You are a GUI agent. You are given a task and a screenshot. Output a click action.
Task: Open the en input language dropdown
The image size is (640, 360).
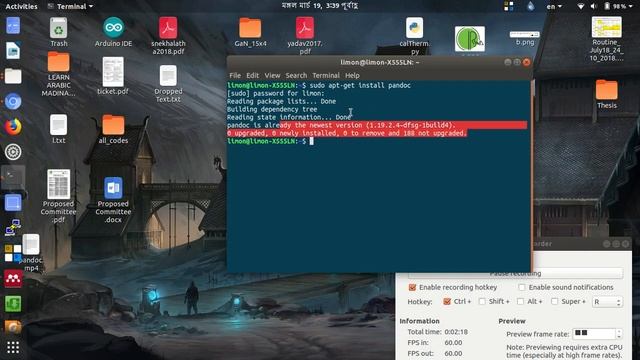(x=554, y=6)
